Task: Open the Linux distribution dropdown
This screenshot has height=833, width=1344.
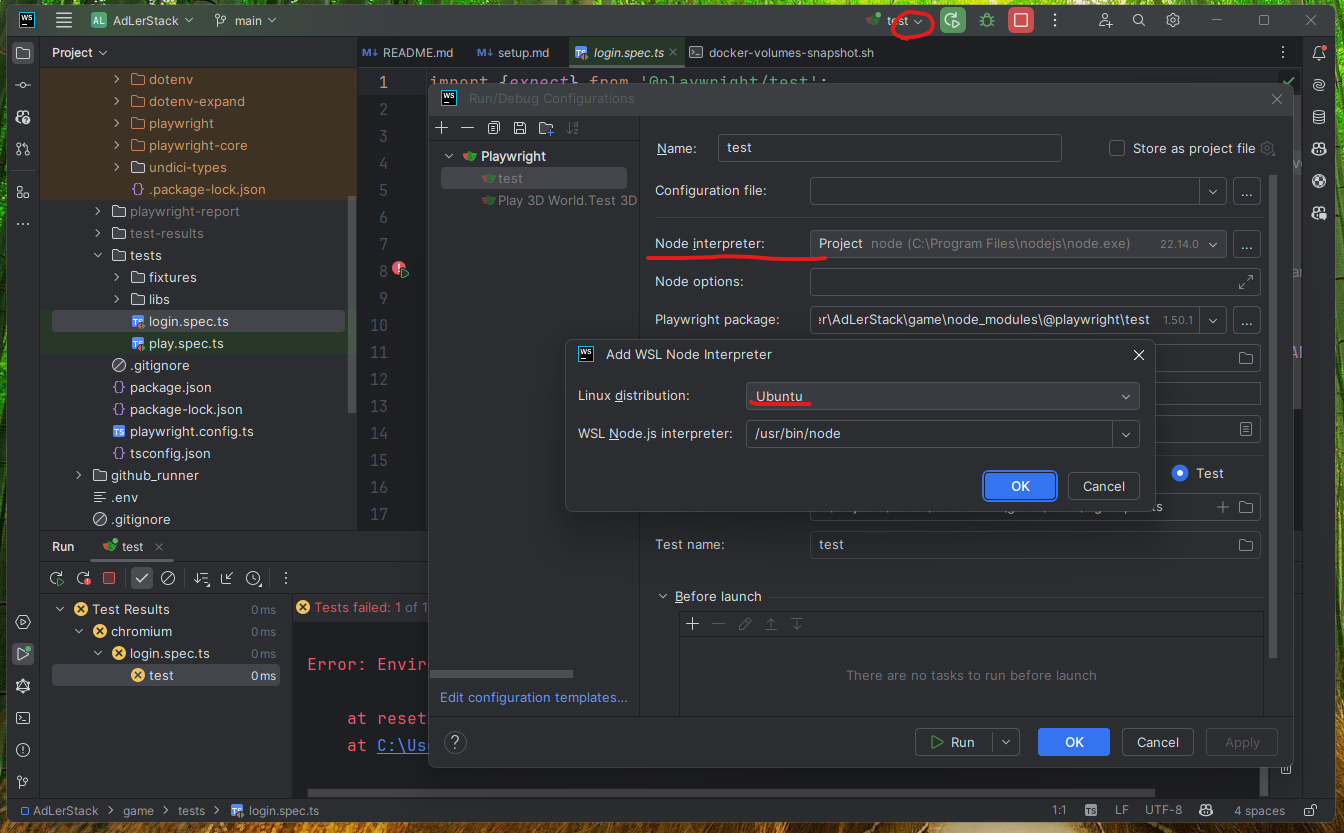Action: point(942,396)
